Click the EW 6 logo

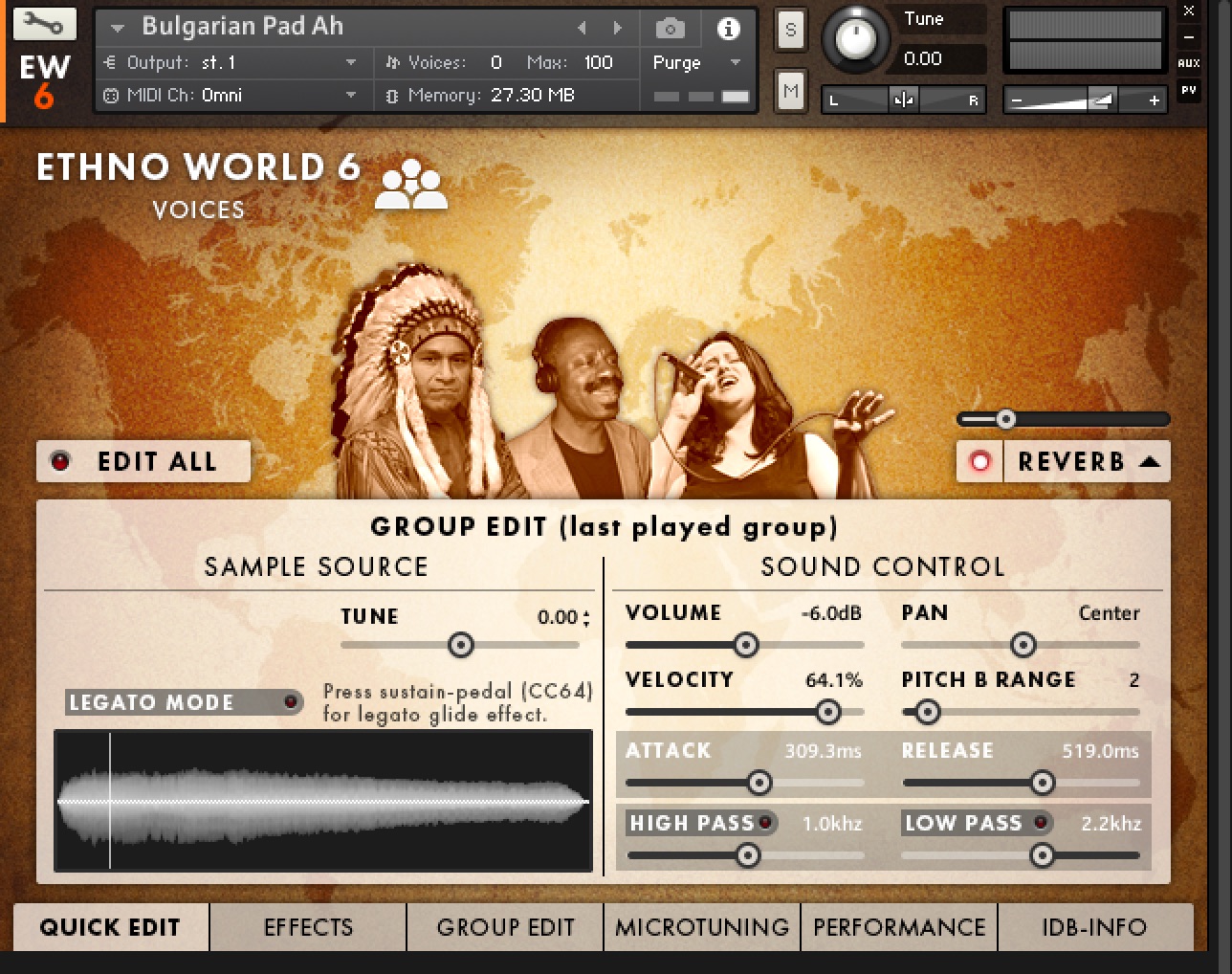click(44, 80)
